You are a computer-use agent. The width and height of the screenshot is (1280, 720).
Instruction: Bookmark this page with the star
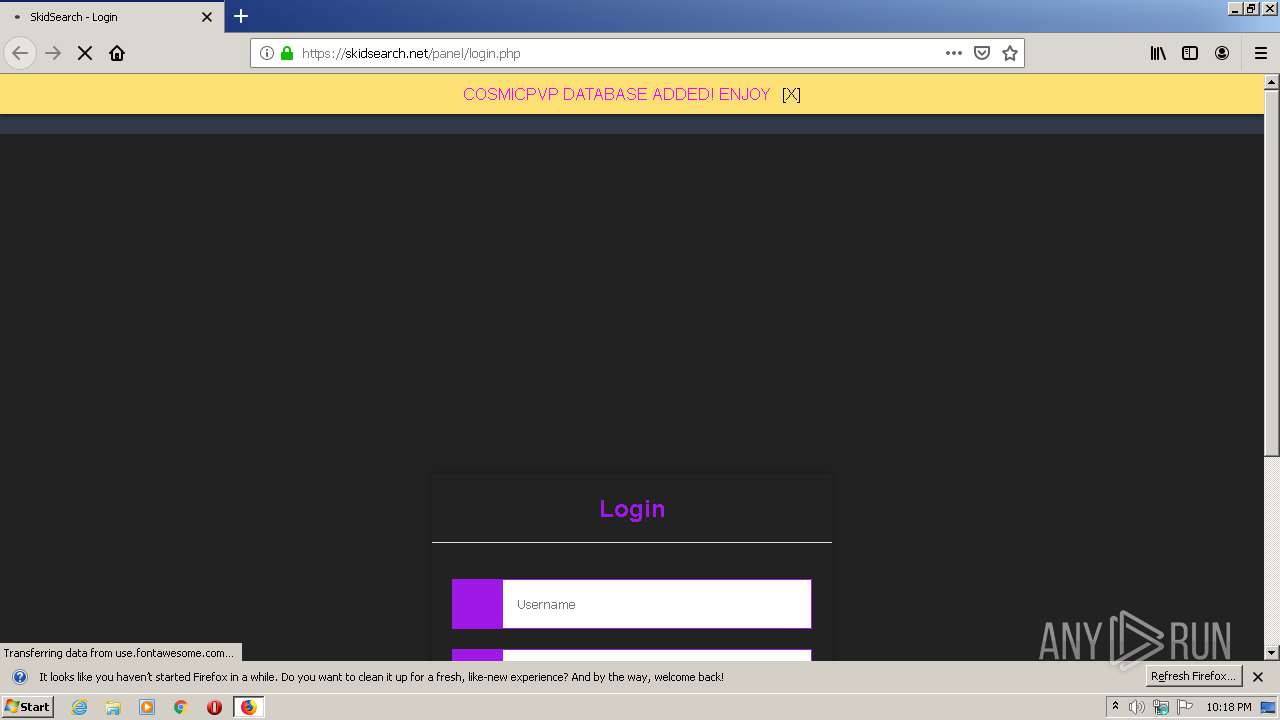pos(1010,53)
